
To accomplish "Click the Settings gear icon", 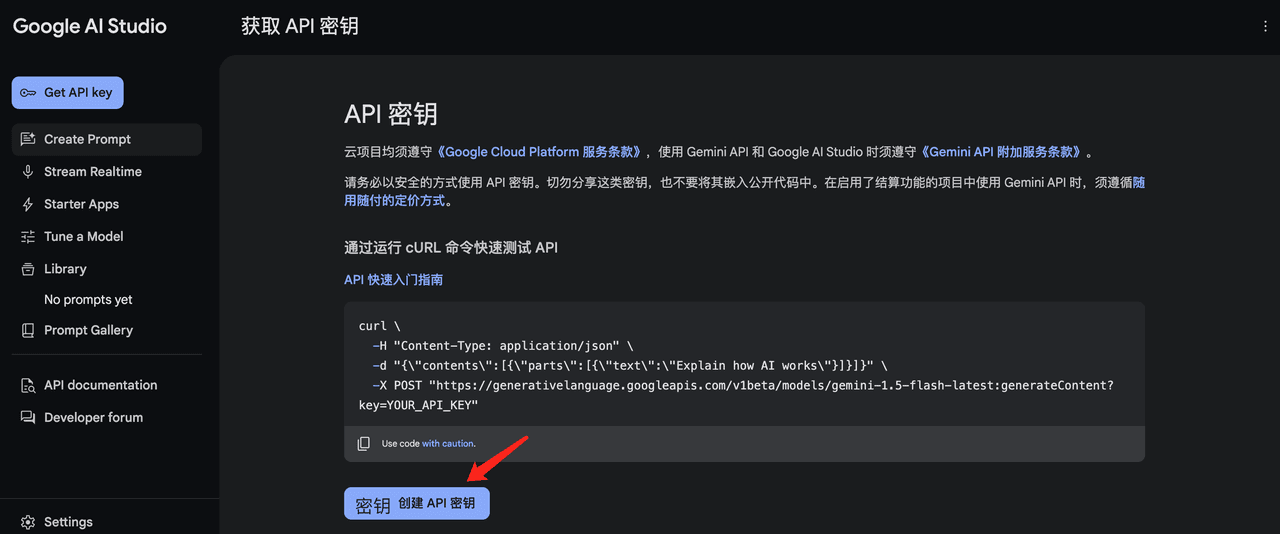I will [x=28, y=522].
